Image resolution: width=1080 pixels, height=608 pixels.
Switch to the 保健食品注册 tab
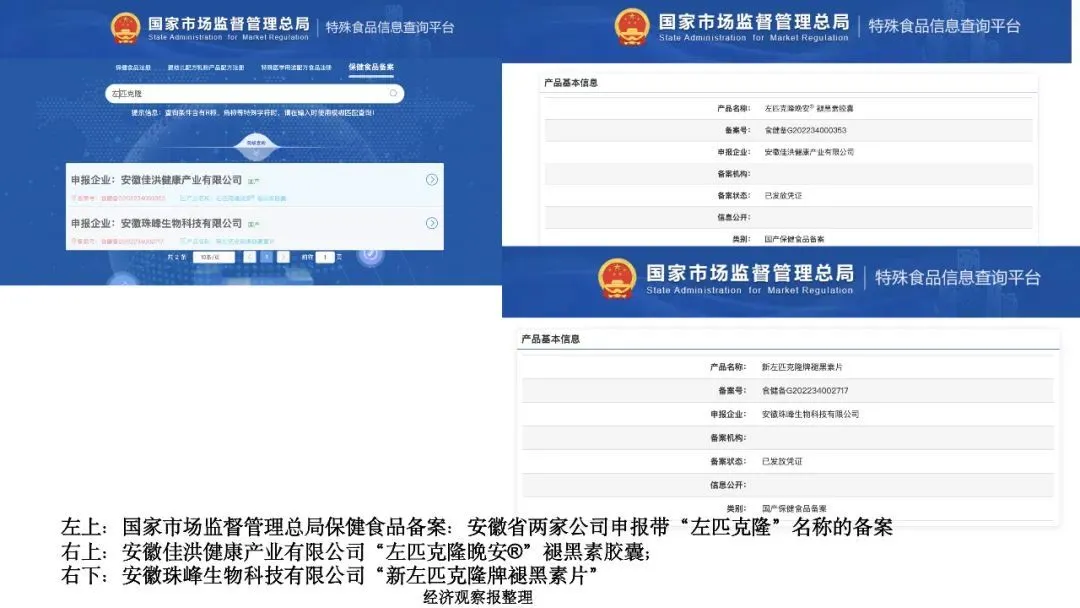pyautogui.click(x=133, y=68)
